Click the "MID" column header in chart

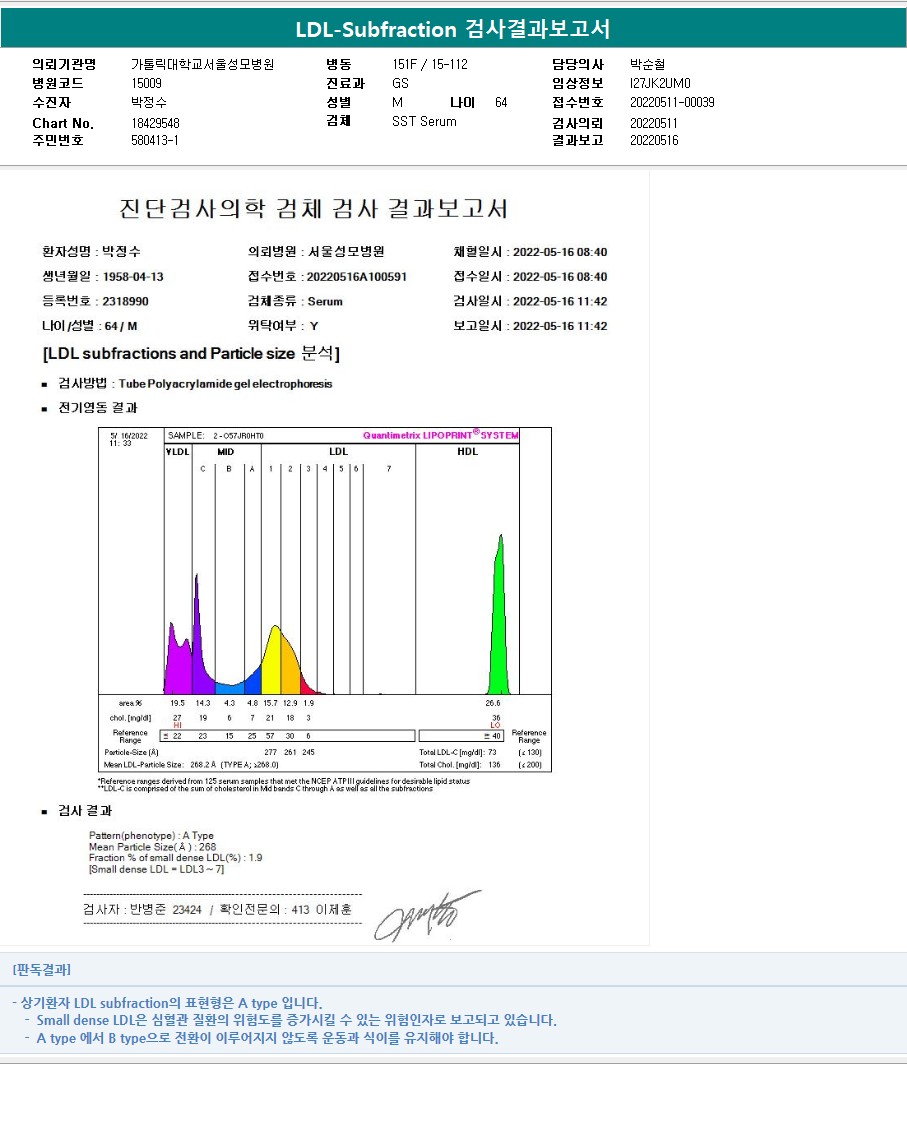(x=225, y=451)
